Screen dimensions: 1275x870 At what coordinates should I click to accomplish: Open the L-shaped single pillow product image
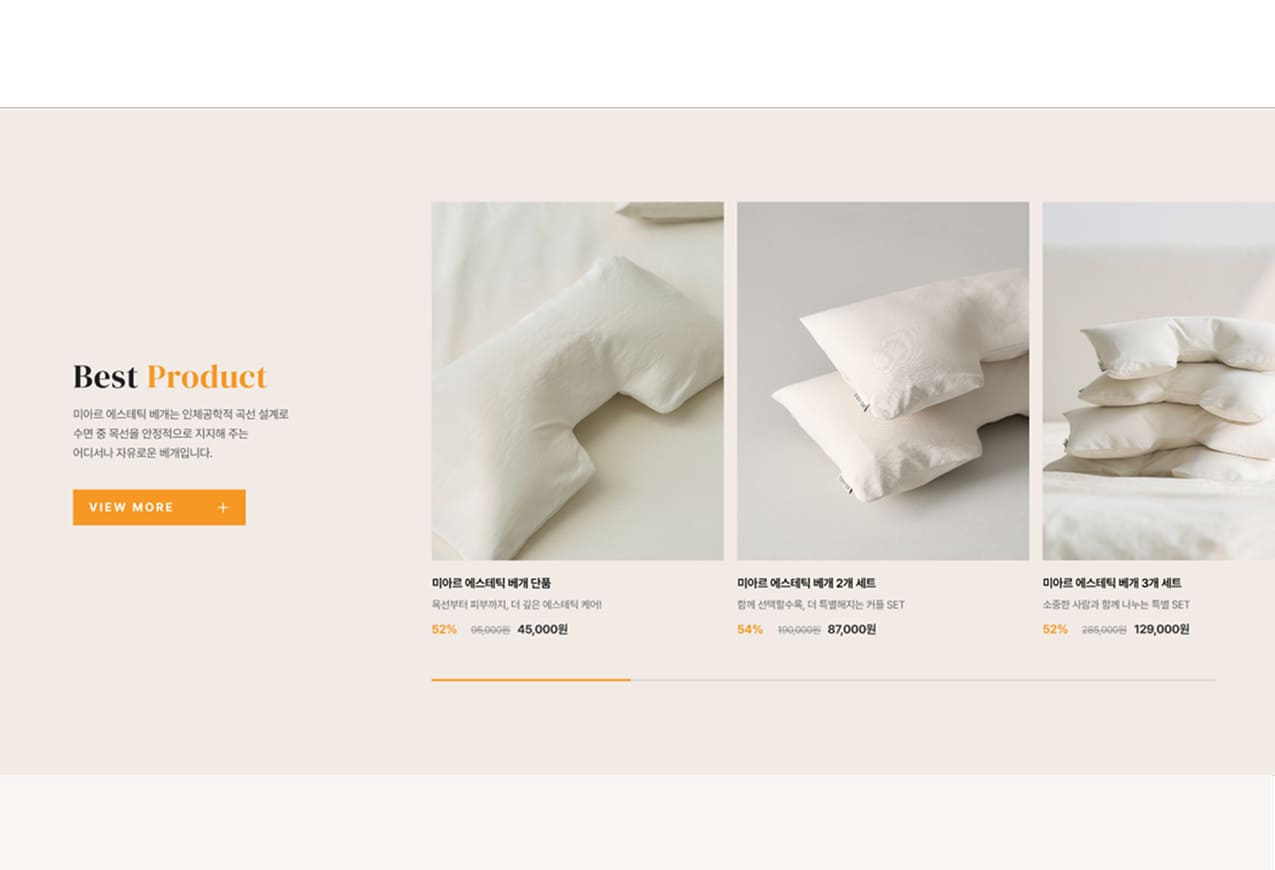point(577,381)
